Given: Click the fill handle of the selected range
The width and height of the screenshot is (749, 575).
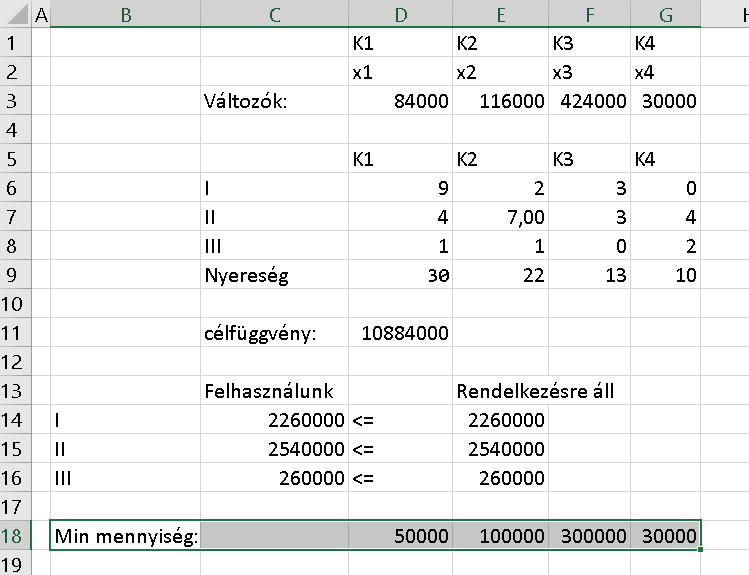Looking at the screenshot, I should 701,549.
